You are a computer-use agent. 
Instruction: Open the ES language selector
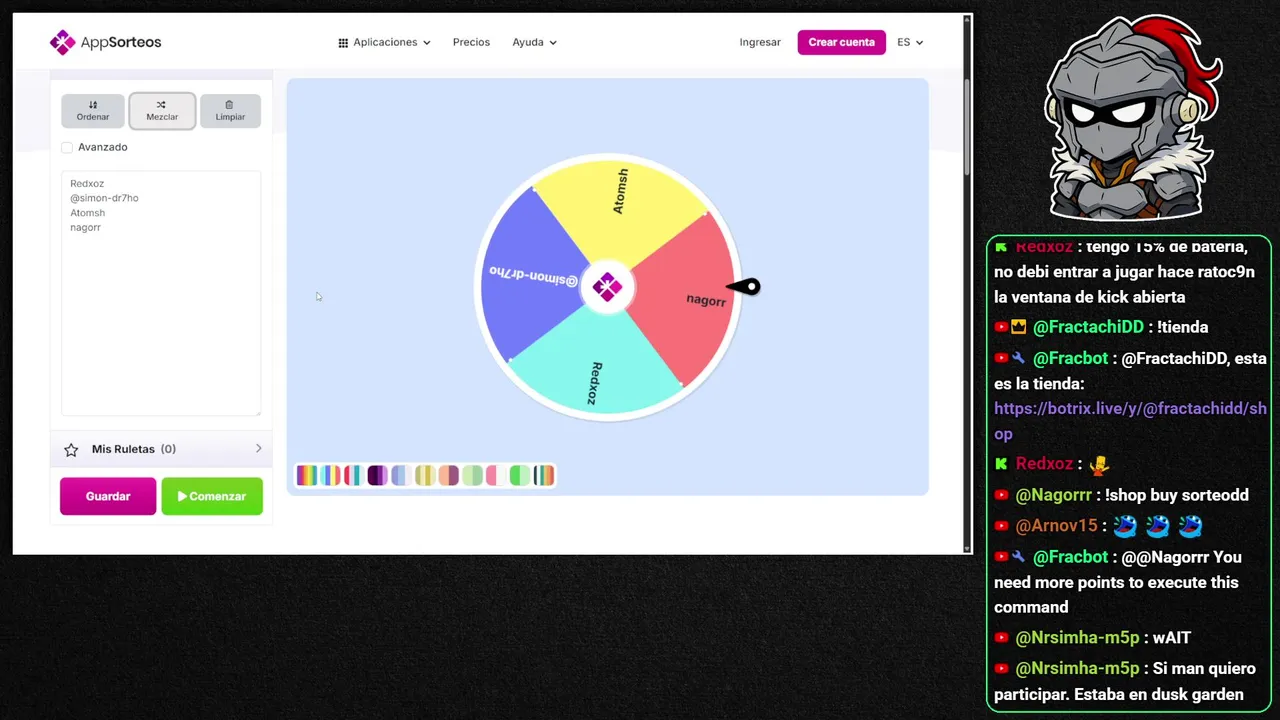tap(910, 42)
